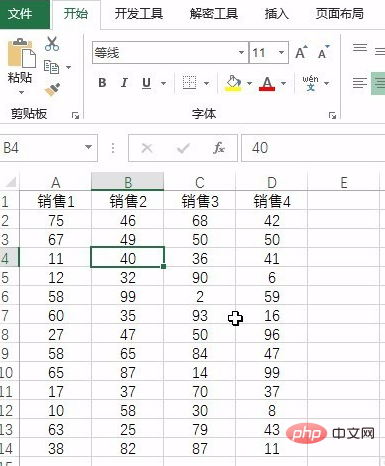
Task: Top-align text using ribbon icon
Action: click(360, 48)
